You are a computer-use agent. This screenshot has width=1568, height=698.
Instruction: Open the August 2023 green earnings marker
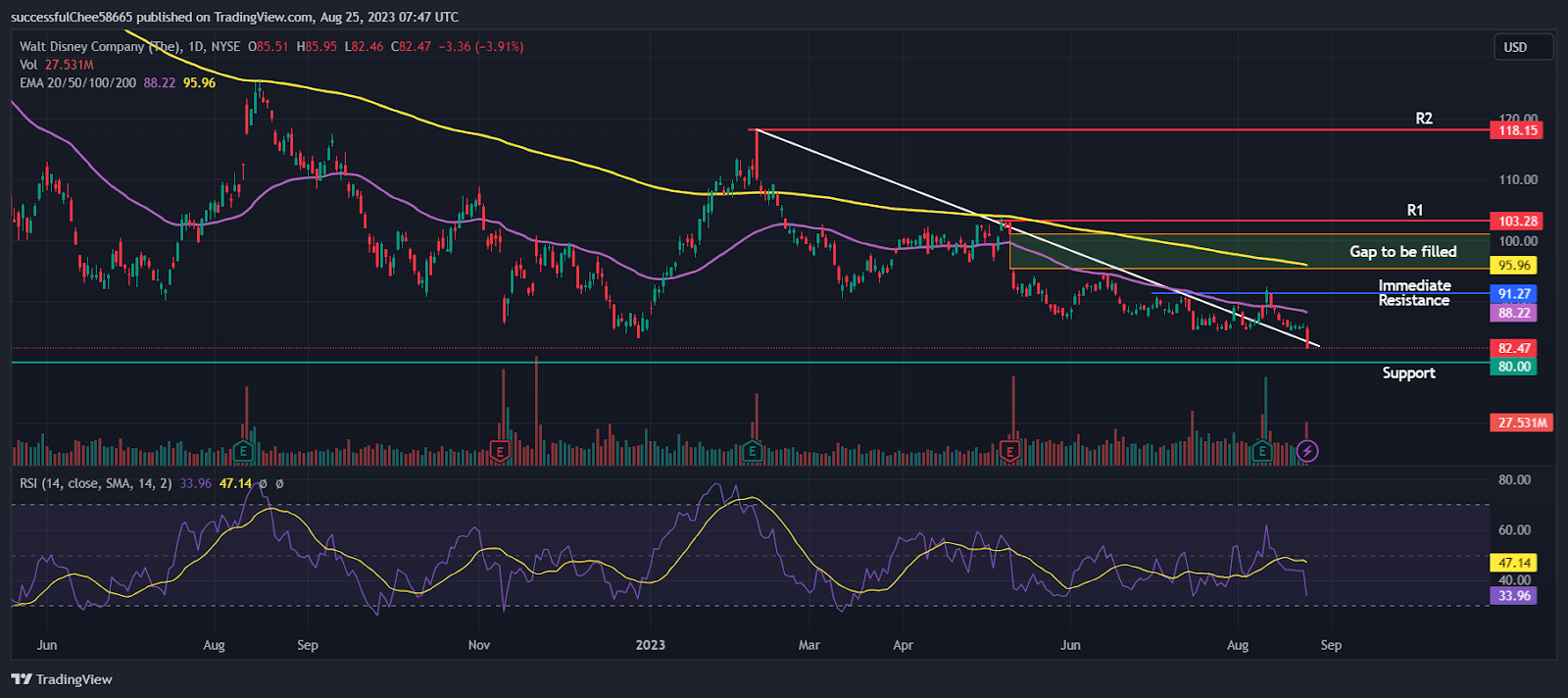(1262, 452)
